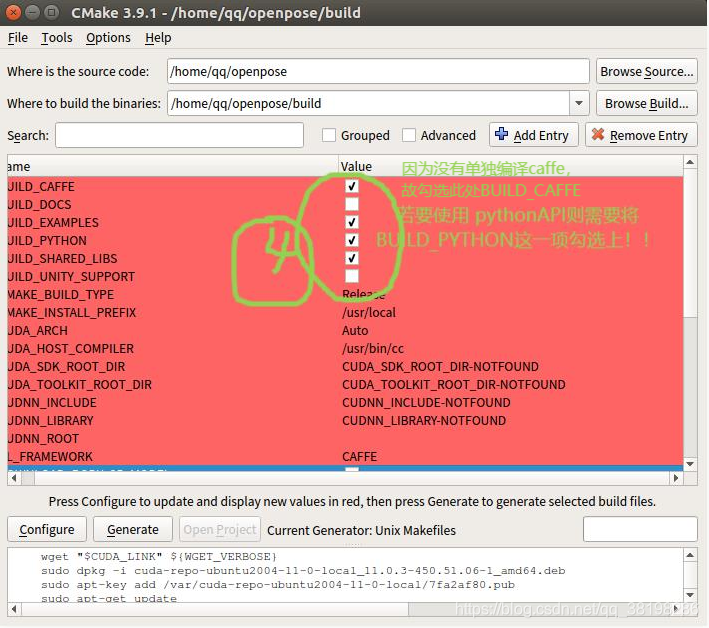709x628 pixels.
Task: Click the Name column header
Action: 173,166
